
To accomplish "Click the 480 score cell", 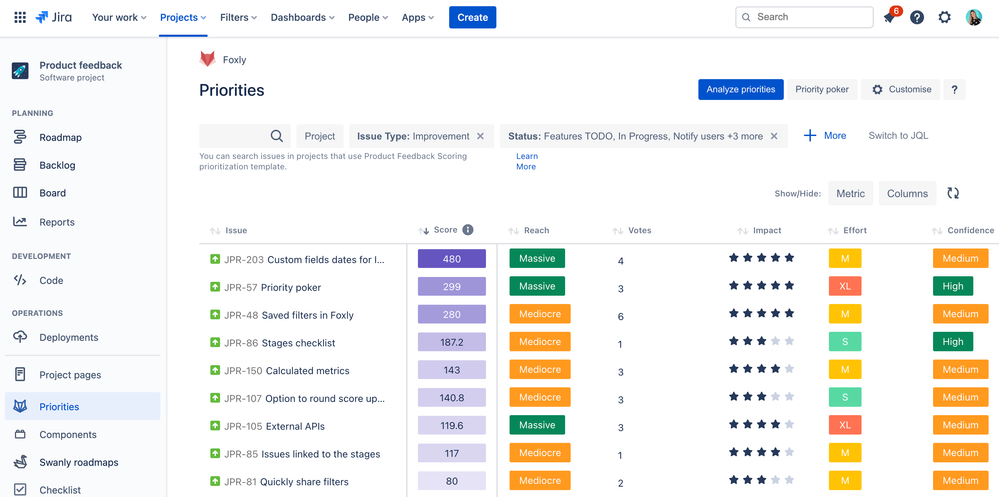I will (452, 259).
